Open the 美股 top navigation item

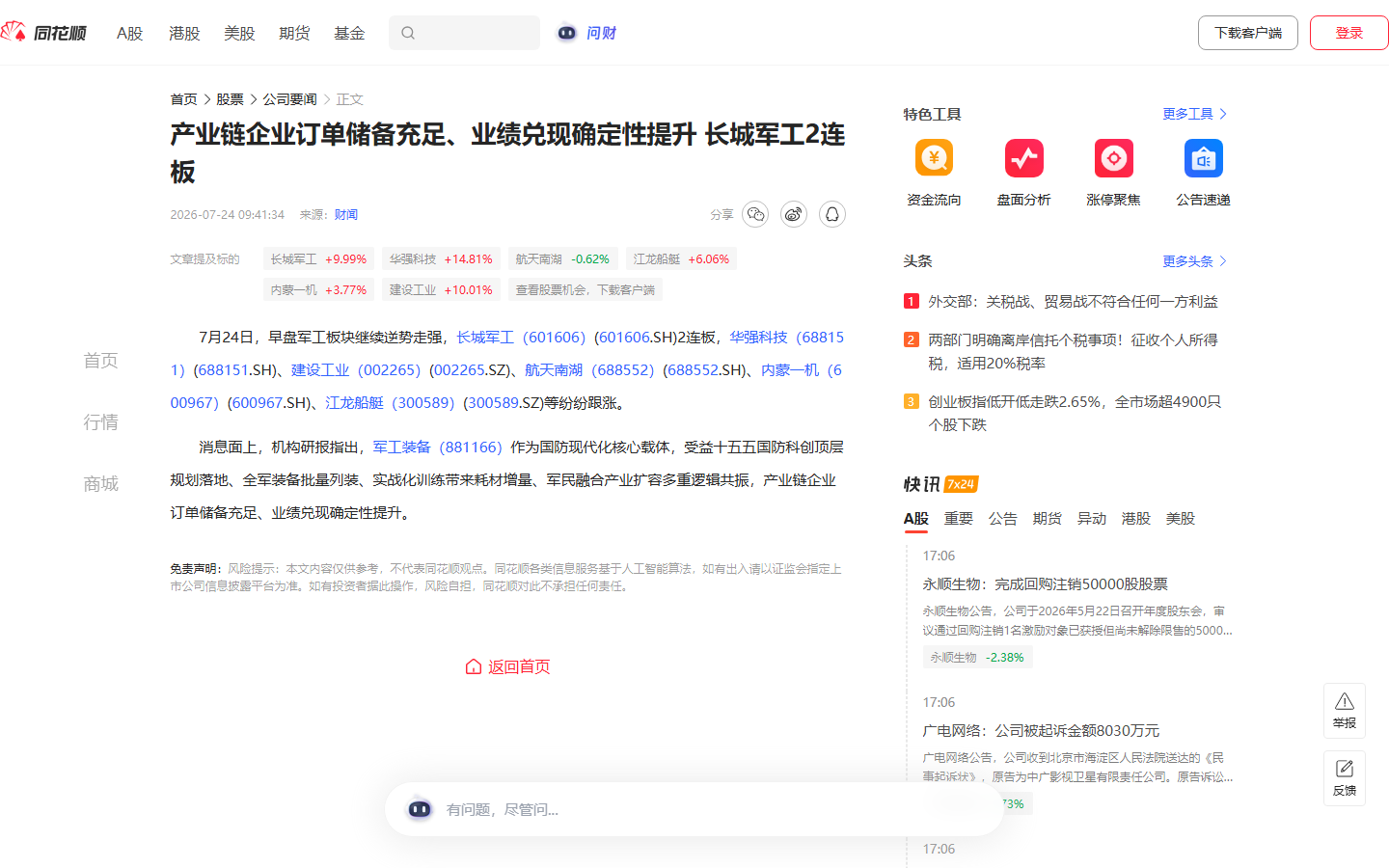click(x=239, y=33)
